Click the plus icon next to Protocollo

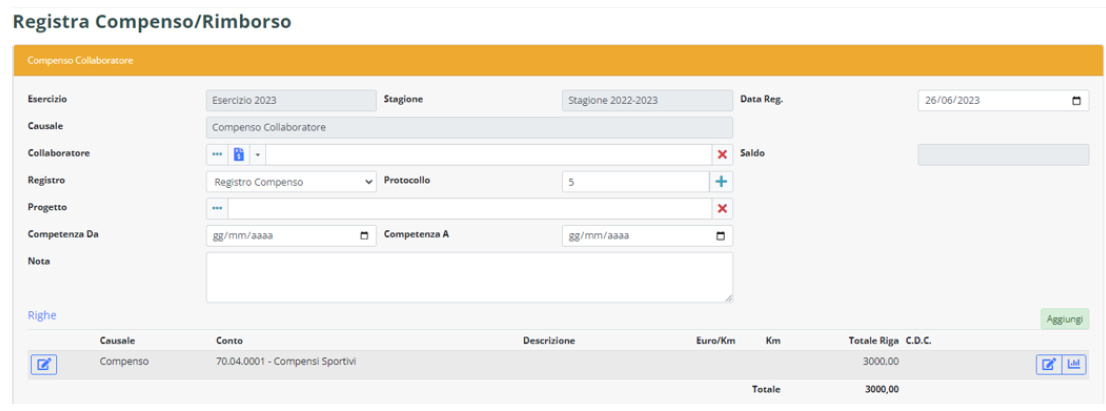(x=721, y=182)
